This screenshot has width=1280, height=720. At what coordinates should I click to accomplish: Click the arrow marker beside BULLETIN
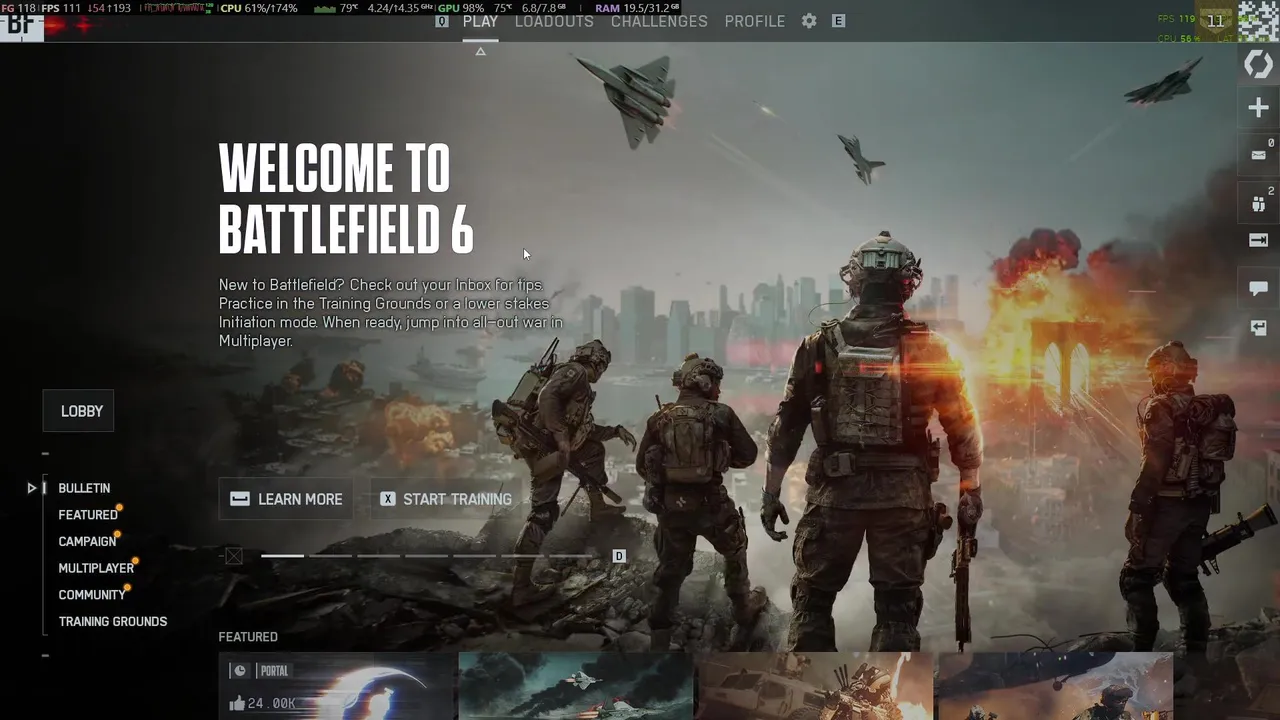[32, 488]
